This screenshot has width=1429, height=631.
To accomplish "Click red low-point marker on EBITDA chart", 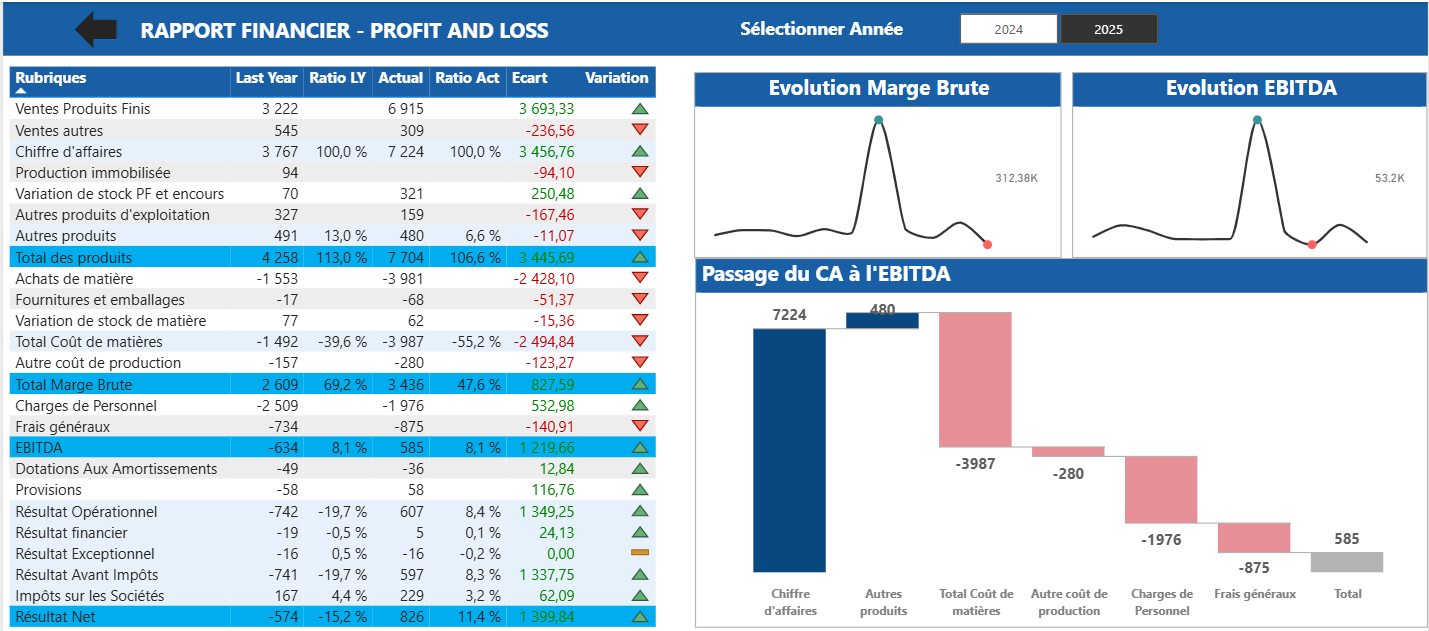I will point(1312,244).
